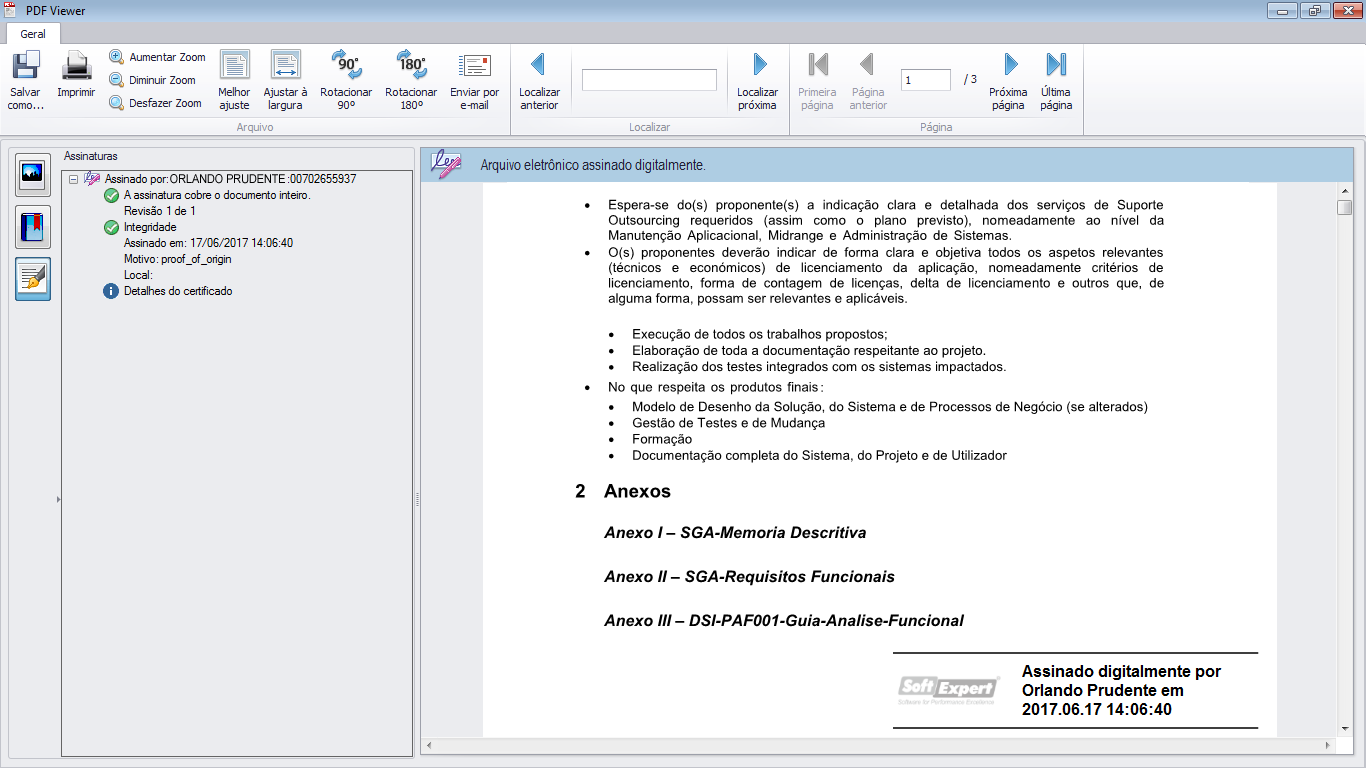This screenshot has width=1366, height=768.
Task: Open the Geral ribbon tab
Action: click(x=33, y=34)
